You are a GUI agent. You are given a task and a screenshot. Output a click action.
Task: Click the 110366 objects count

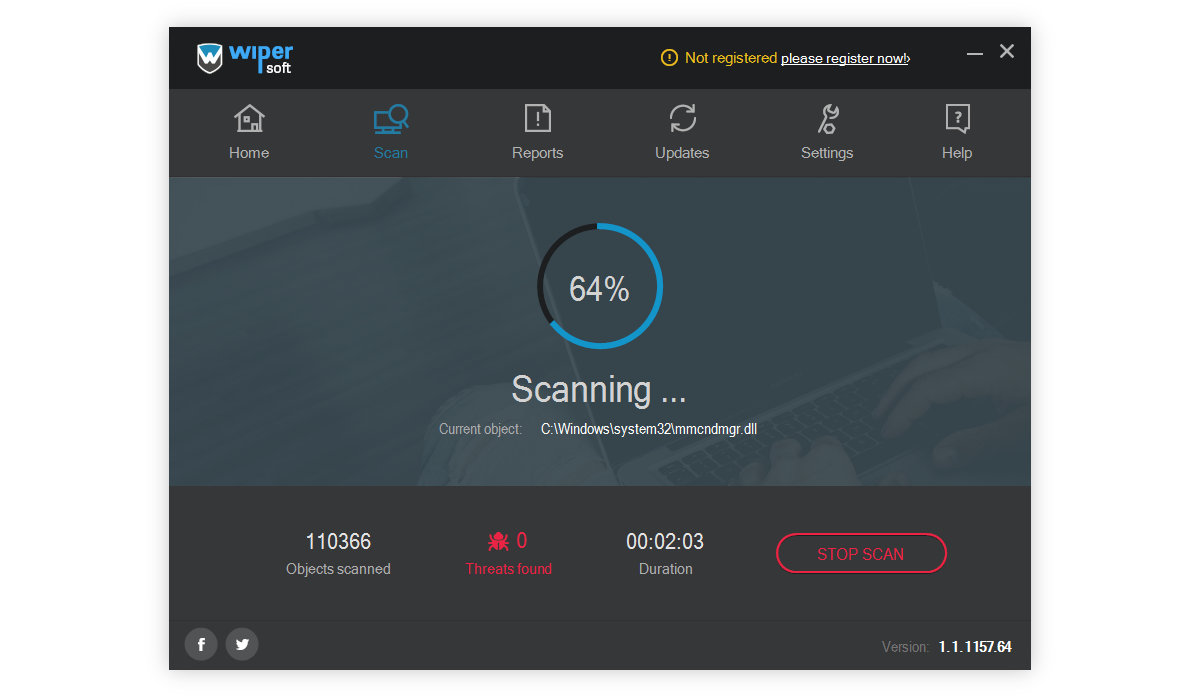point(338,542)
